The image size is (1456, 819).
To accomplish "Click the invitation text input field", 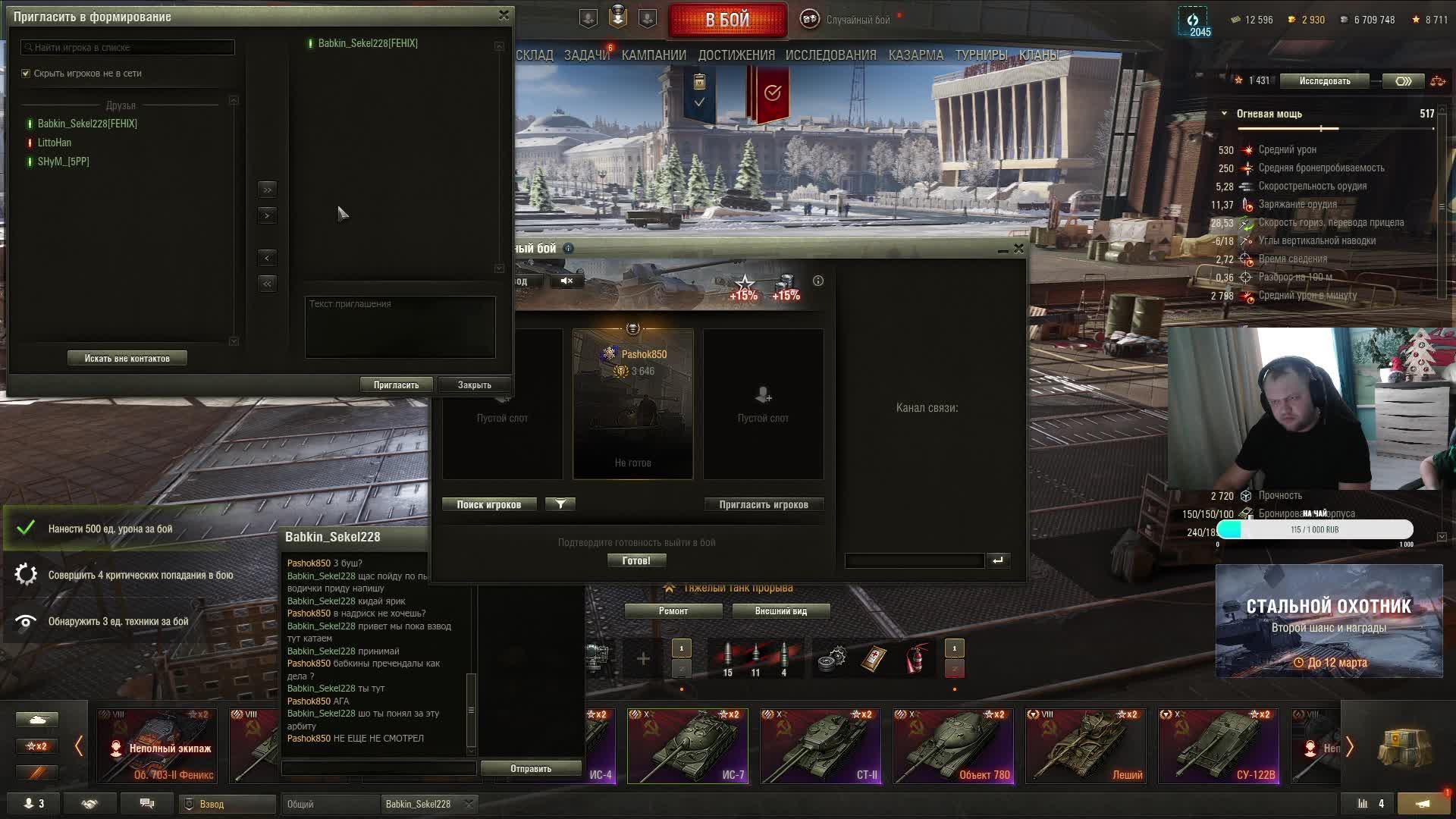I will pos(400,328).
